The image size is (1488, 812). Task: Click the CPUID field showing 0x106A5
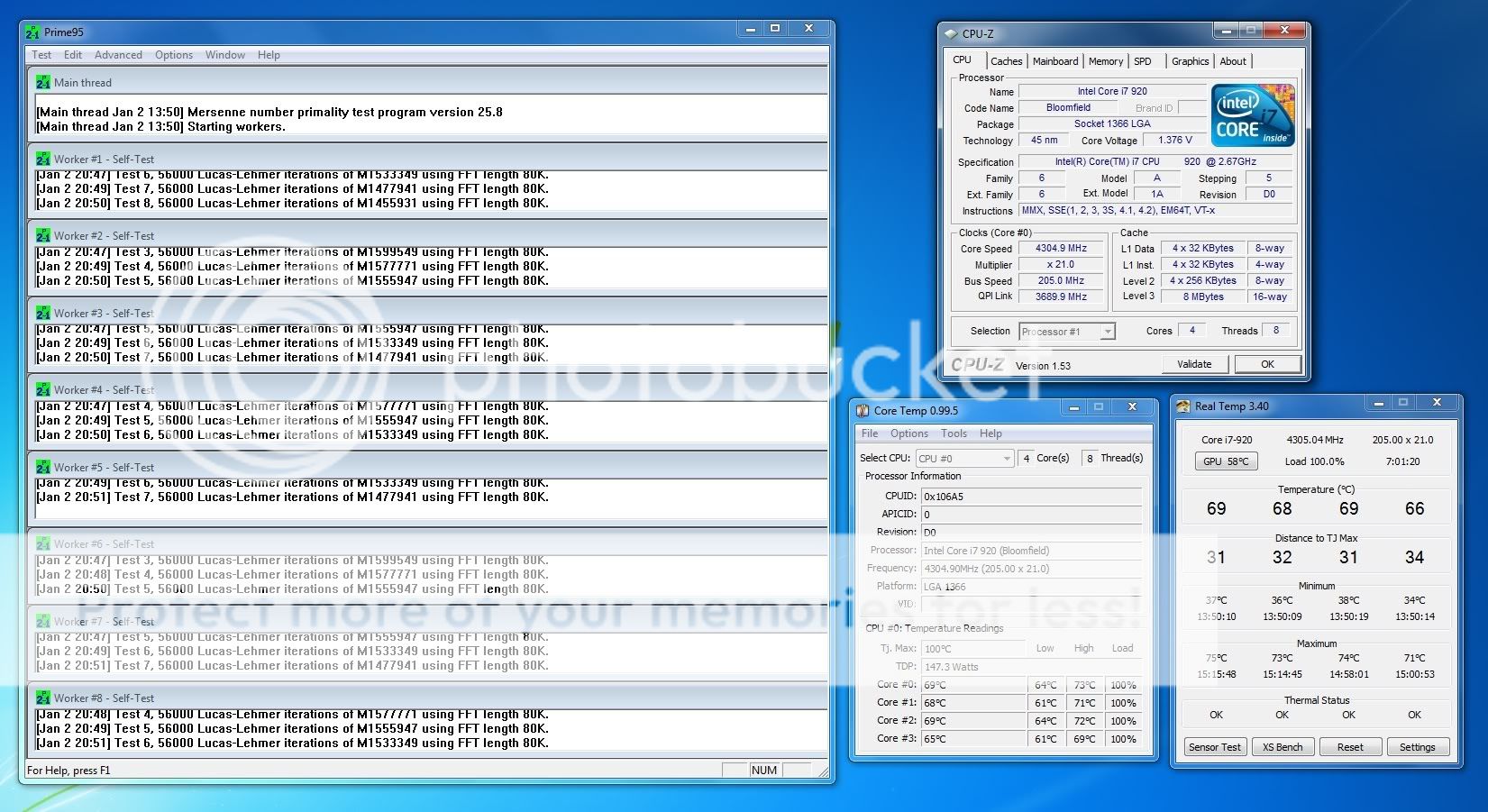point(1032,497)
